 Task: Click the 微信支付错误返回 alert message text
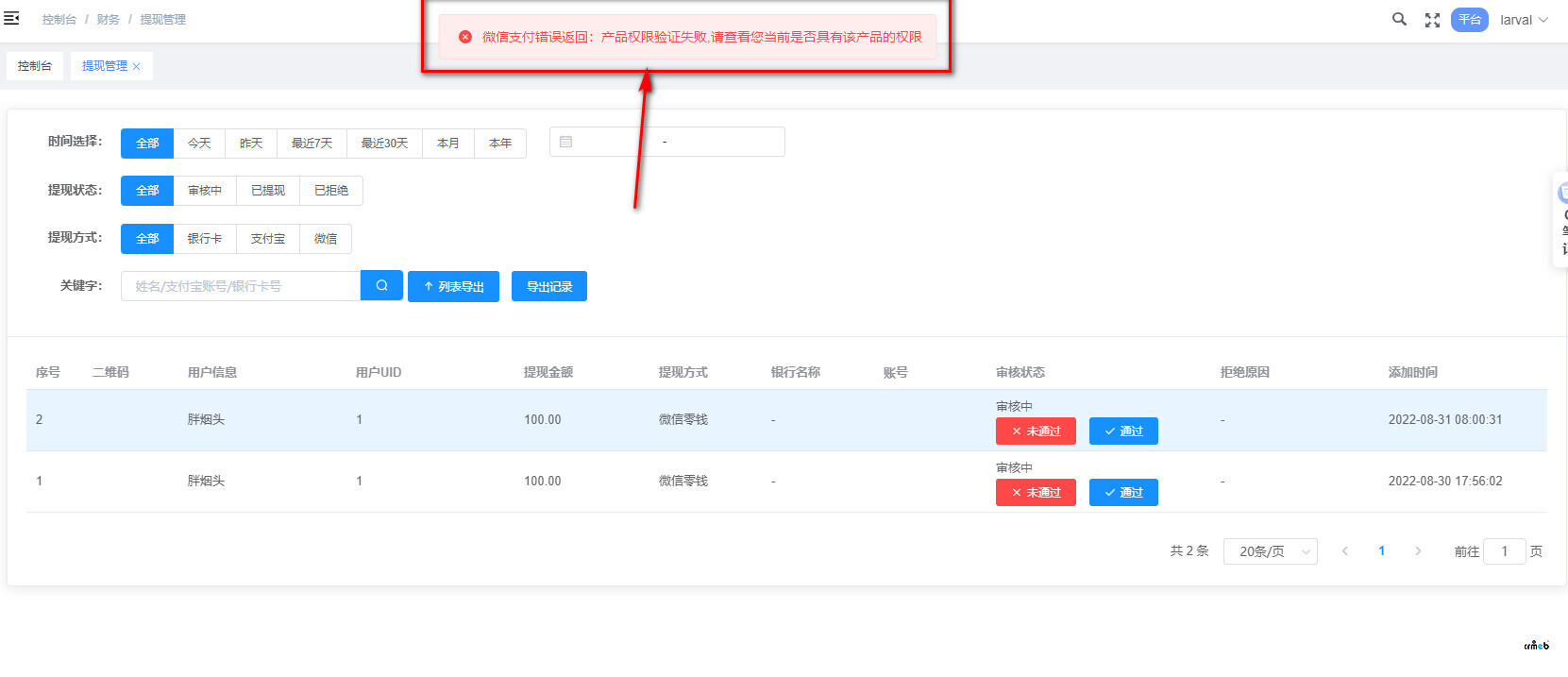pyautogui.click(x=701, y=37)
